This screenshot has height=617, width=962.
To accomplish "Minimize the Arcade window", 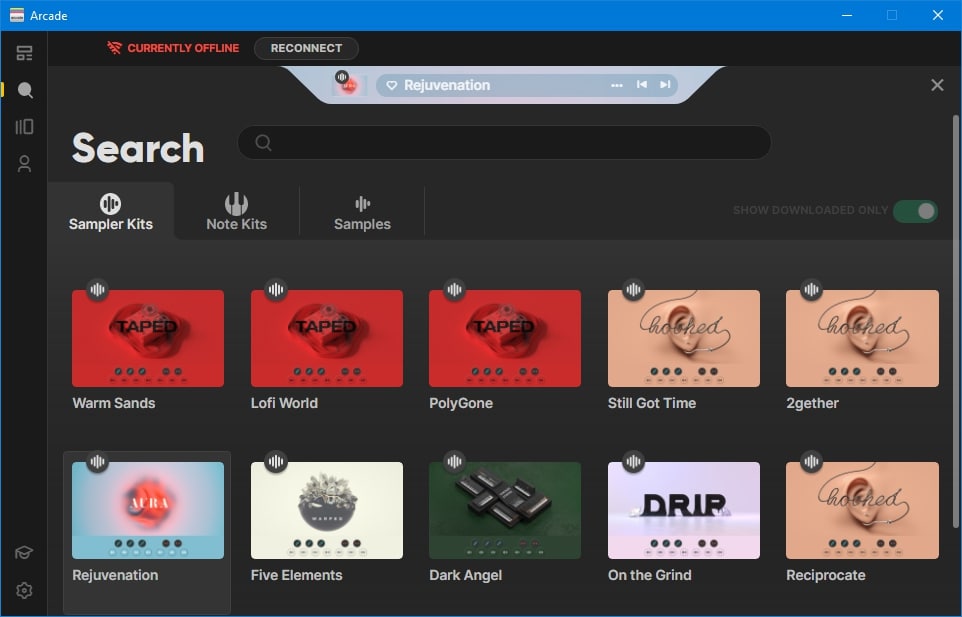I will click(x=847, y=15).
